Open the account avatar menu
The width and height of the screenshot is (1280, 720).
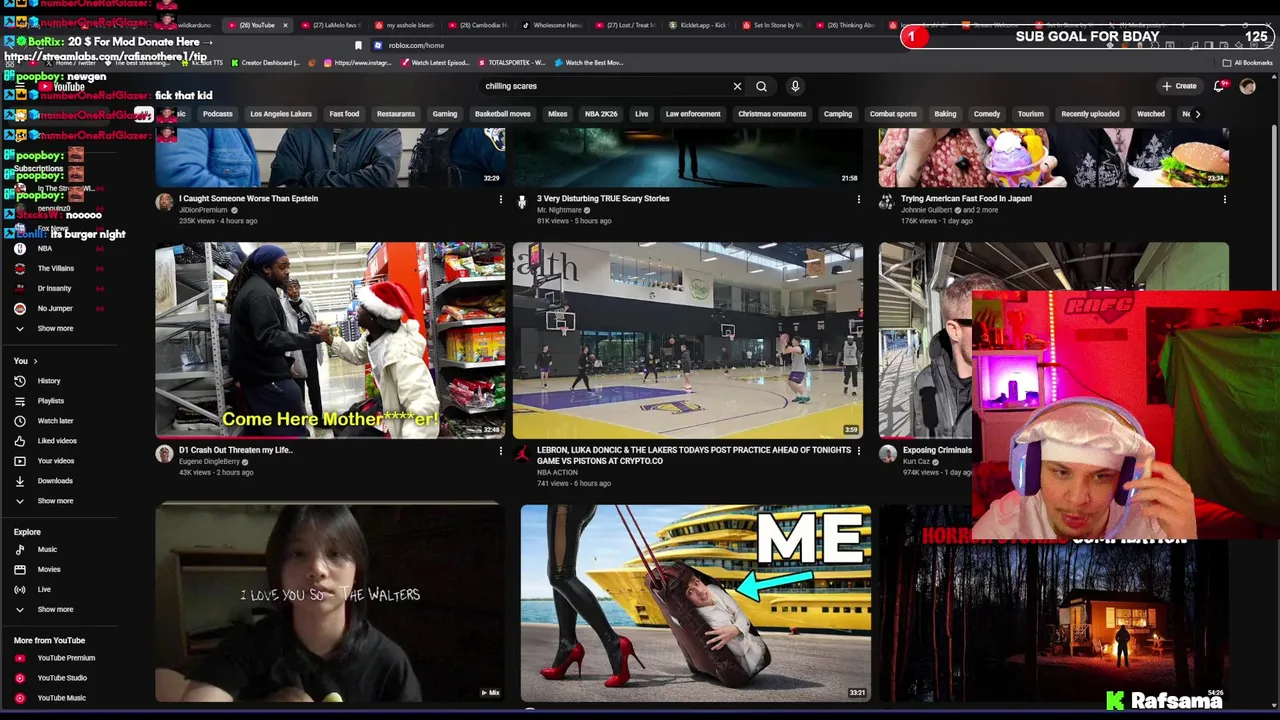point(1247,86)
